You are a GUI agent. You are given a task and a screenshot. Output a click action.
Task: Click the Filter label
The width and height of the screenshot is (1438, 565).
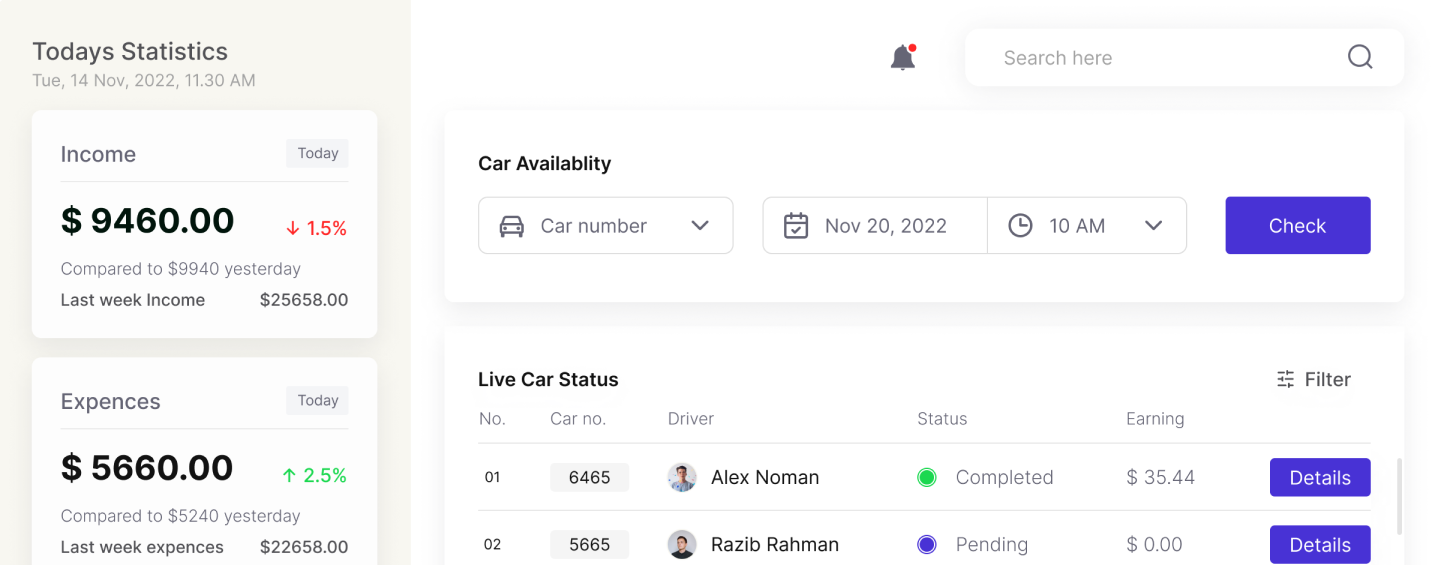coord(1328,379)
